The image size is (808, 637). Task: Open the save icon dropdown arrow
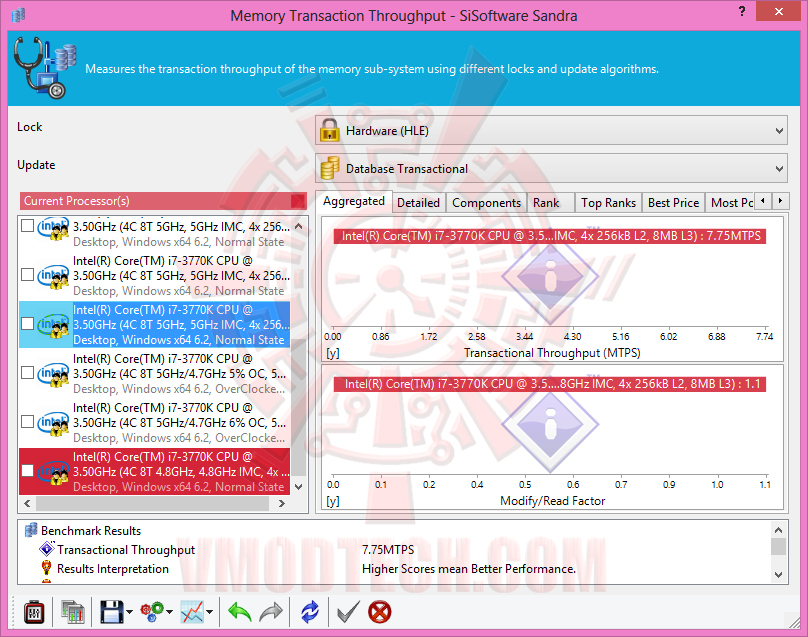[x=129, y=612]
